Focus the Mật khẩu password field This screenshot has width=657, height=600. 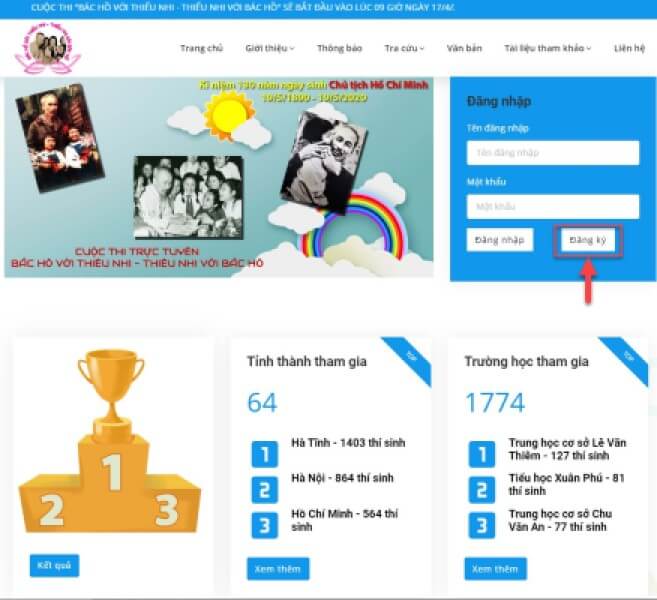pos(553,207)
